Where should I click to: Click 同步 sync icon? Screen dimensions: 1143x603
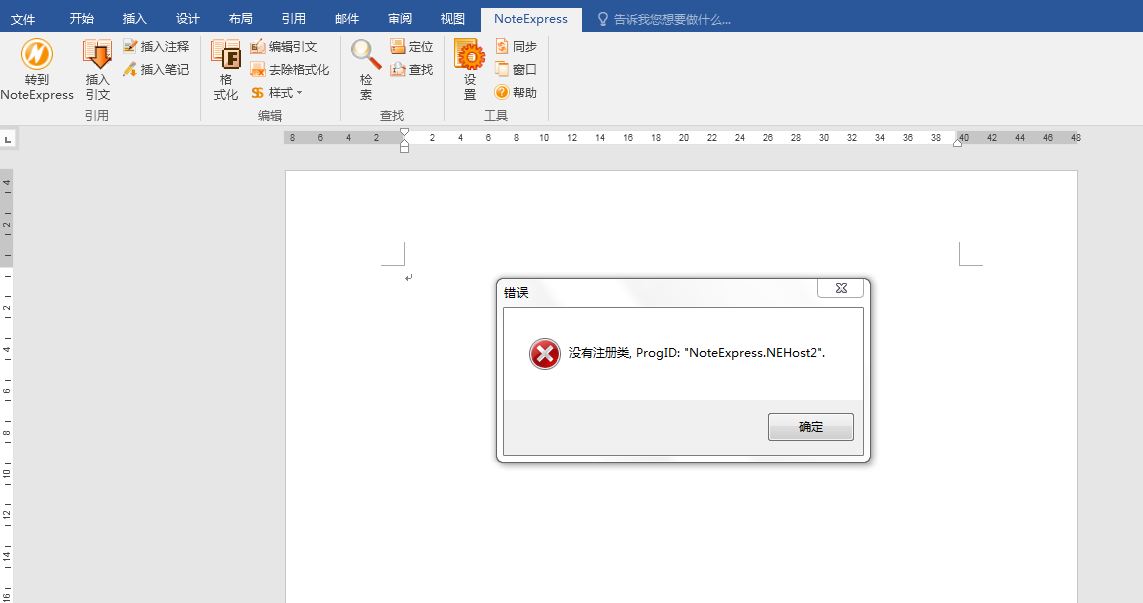[515, 47]
